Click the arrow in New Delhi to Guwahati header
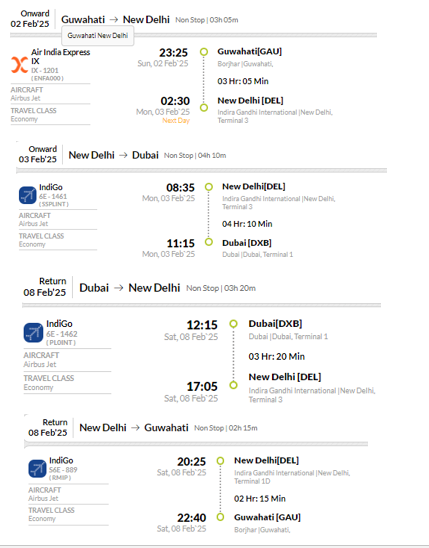The height and width of the screenshot is (548, 429). click(135, 428)
